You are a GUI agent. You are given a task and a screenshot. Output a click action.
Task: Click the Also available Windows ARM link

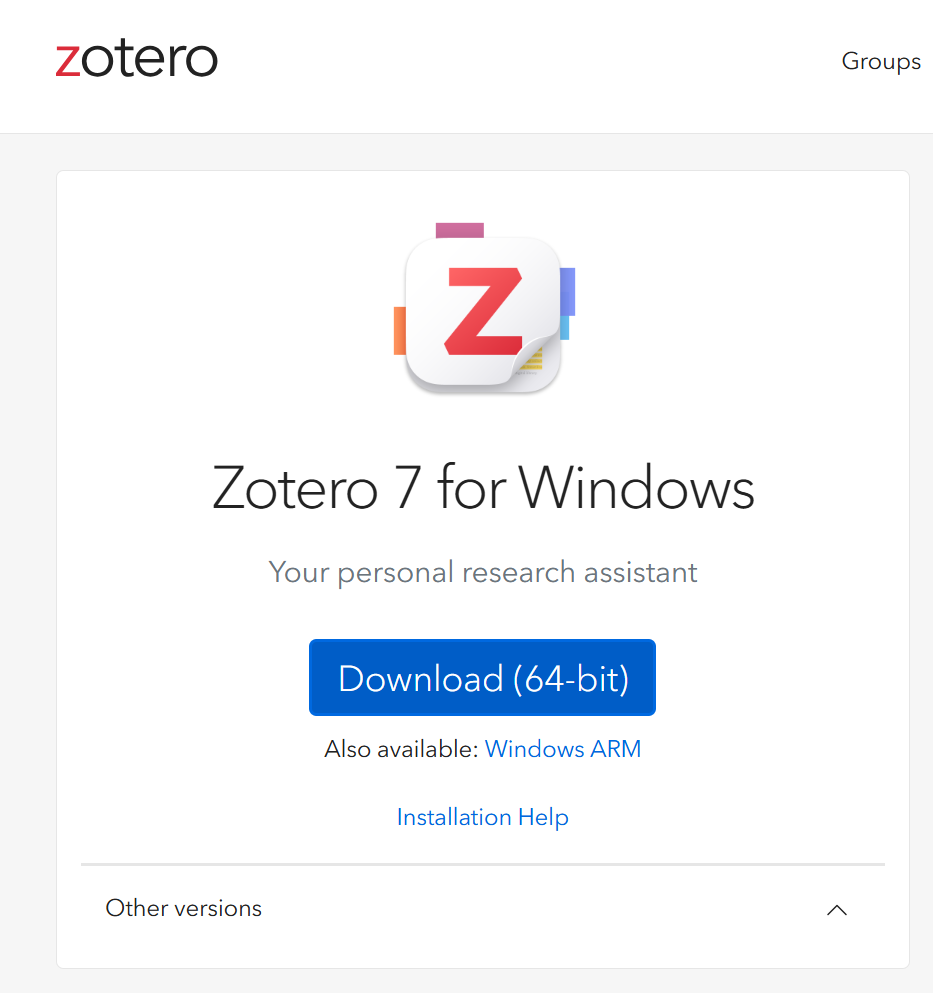coord(562,749)
